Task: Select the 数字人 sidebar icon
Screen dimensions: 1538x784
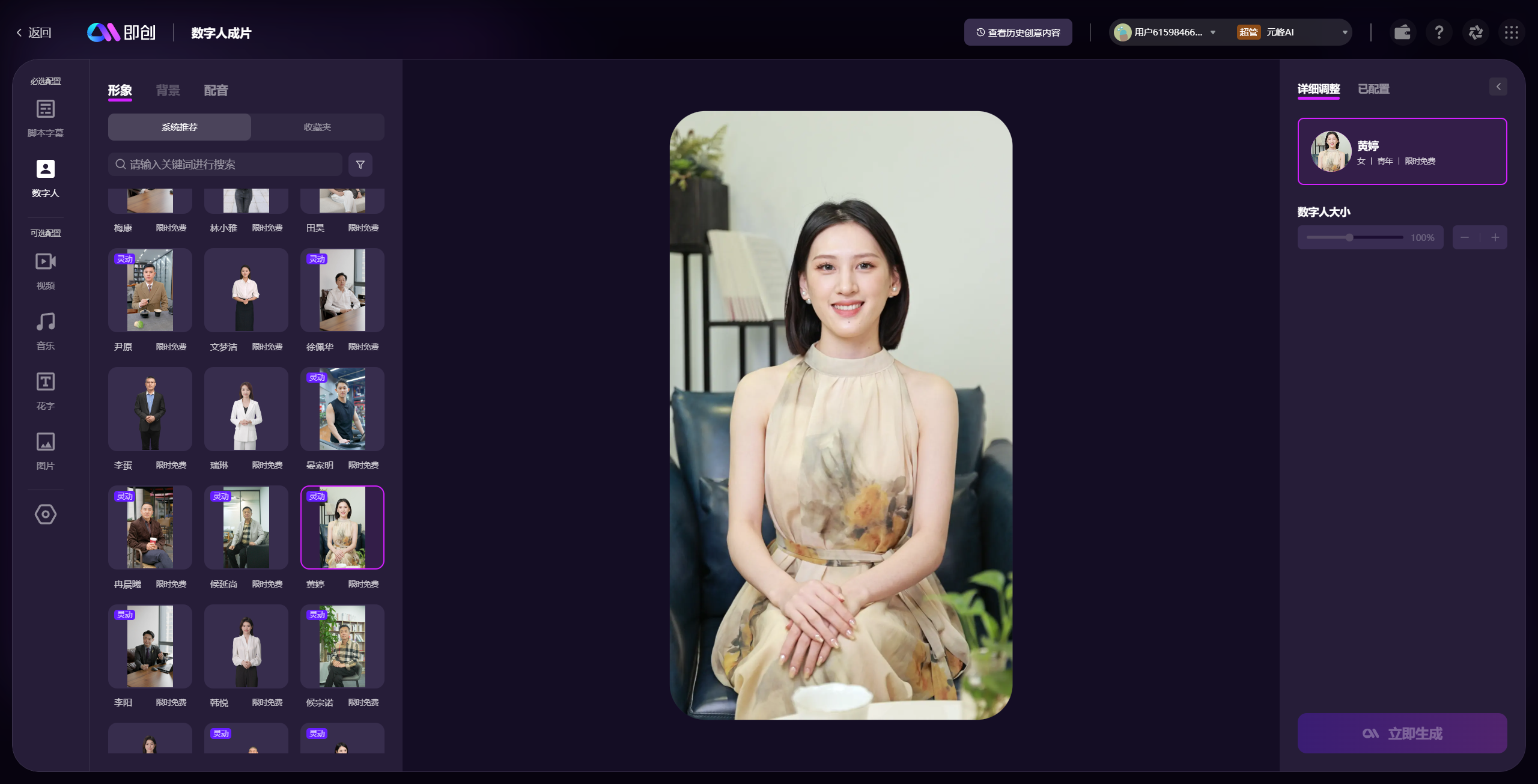Action: pos(46,169)
